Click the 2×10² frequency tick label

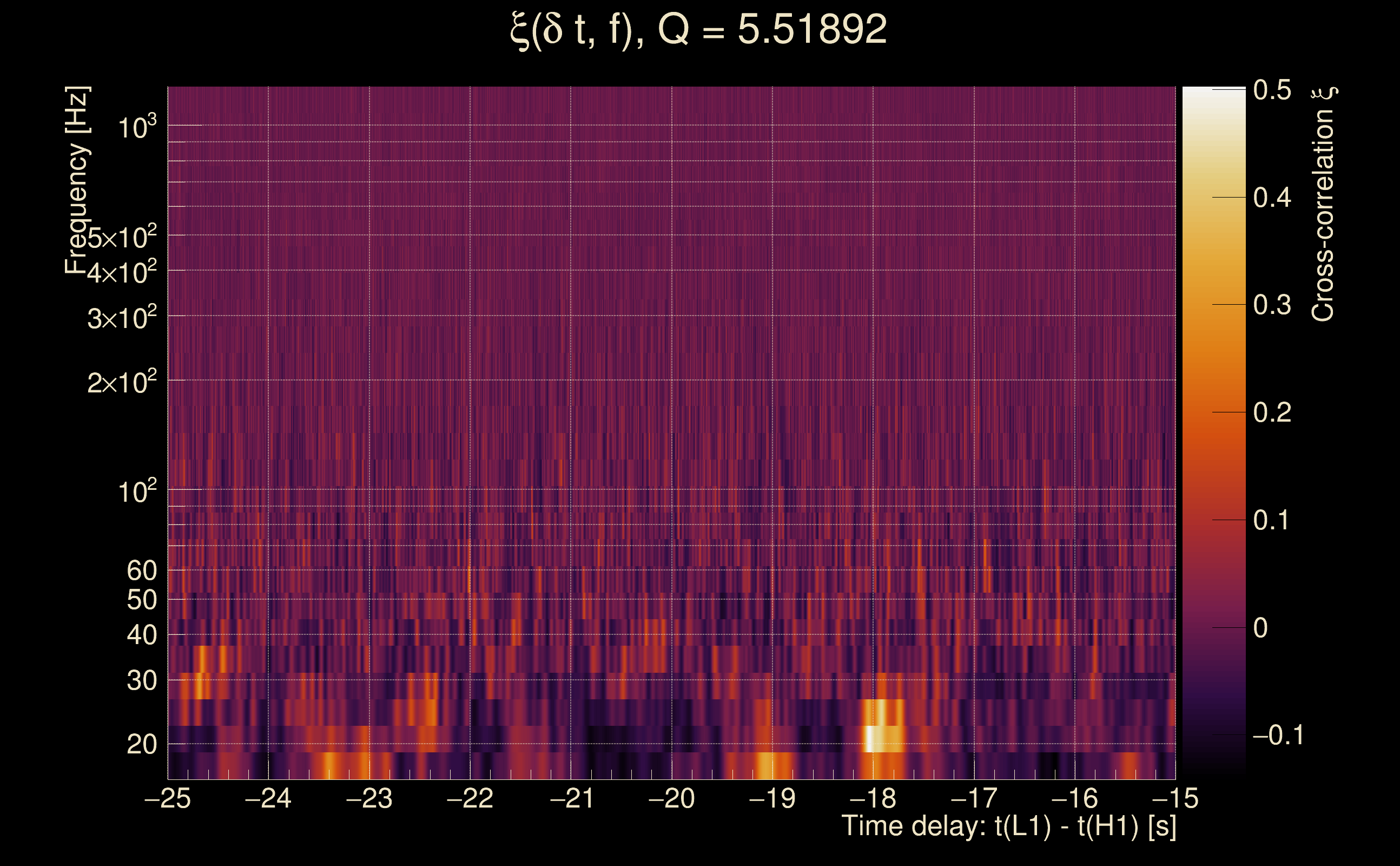pos(121,382)
